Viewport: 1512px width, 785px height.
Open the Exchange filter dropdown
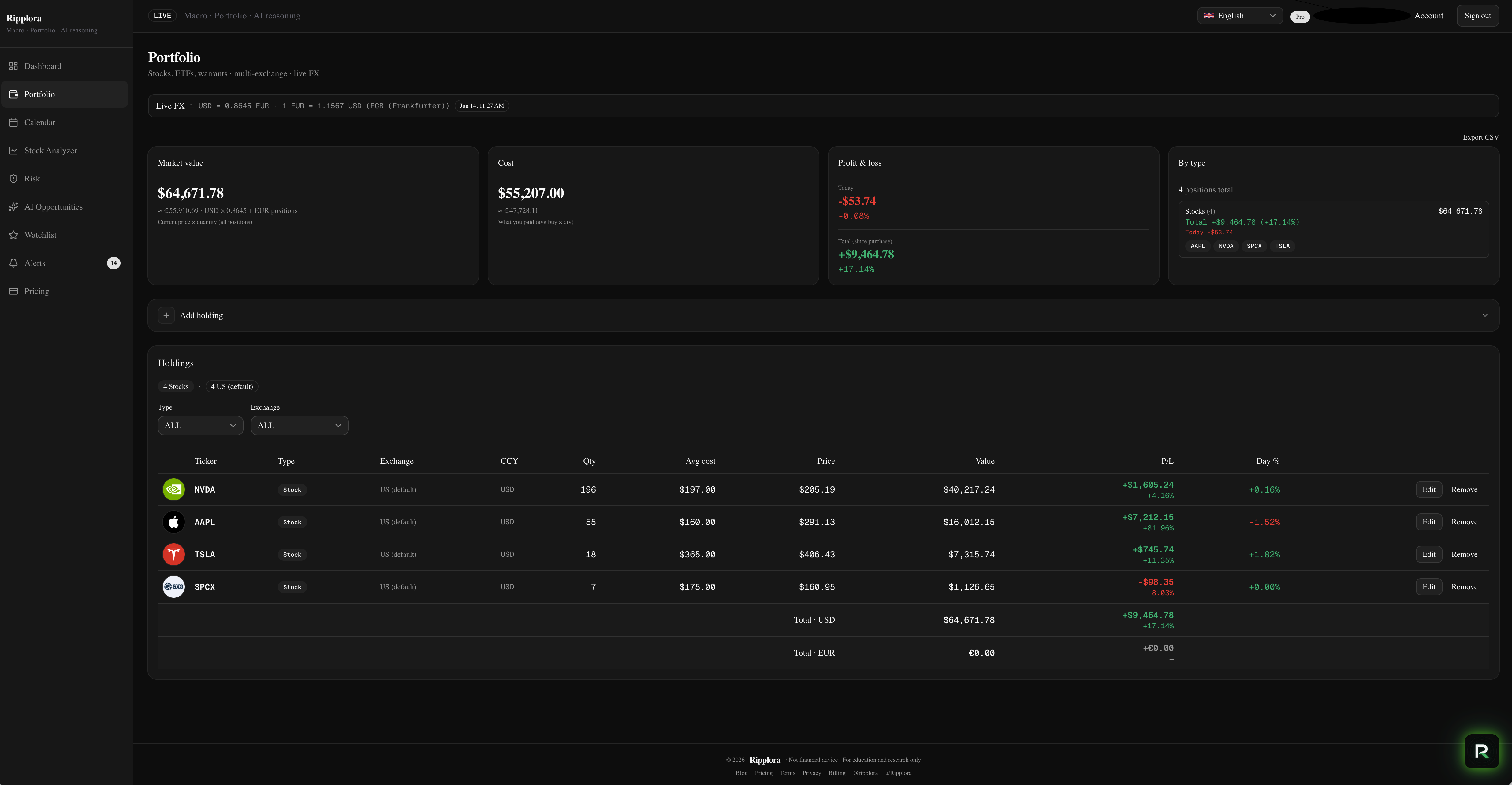(299, 426)
